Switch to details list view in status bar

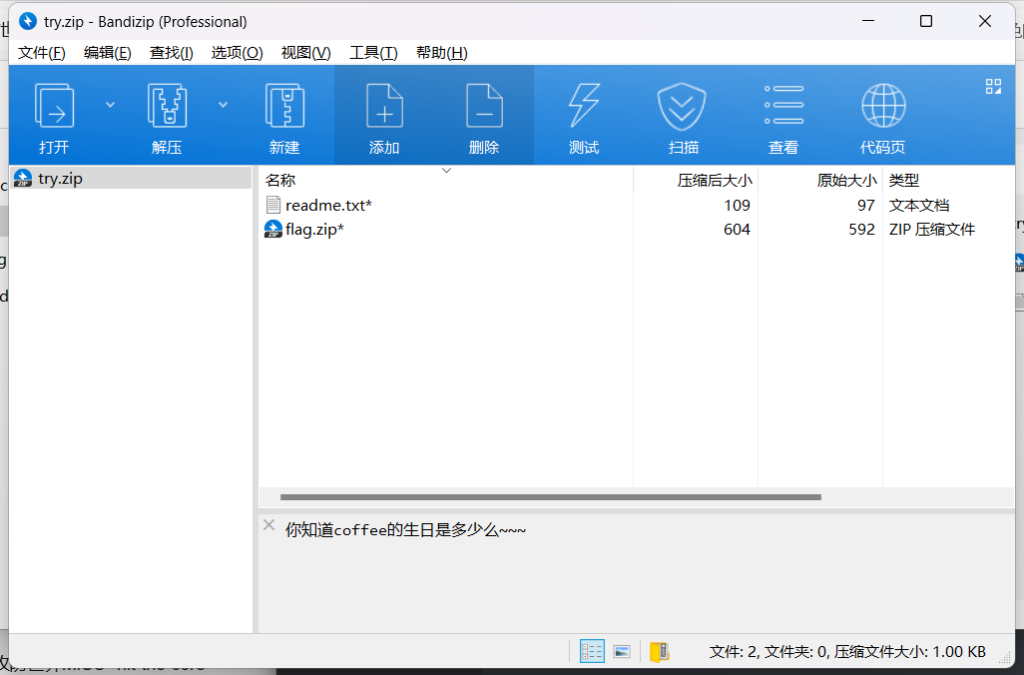pyautogui.click(x=592, y=652)
